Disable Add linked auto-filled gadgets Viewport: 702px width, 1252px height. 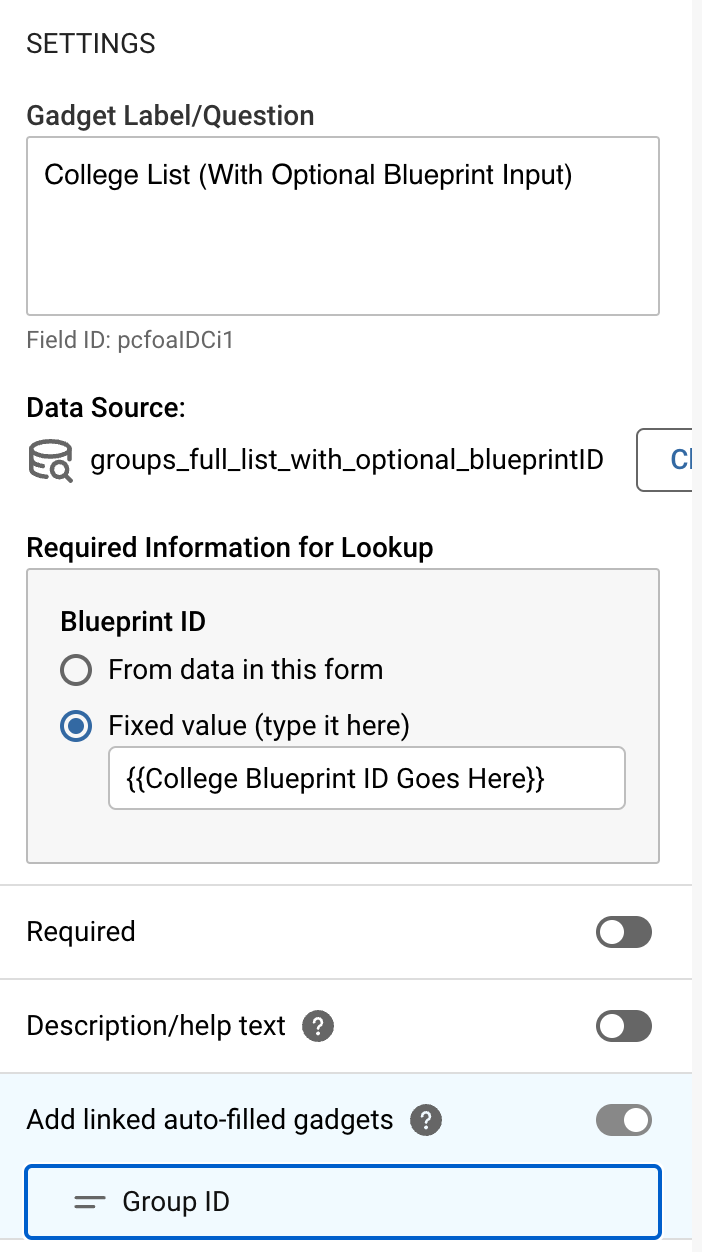(623, 1120)
